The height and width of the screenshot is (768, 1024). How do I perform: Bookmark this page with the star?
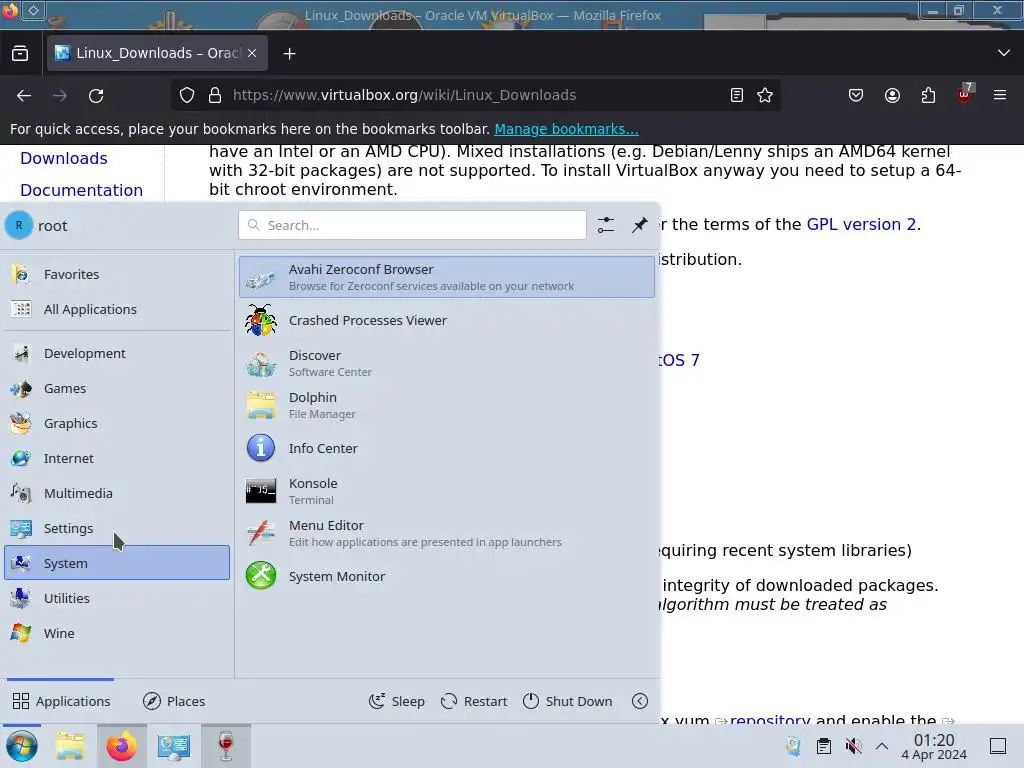point(765,95)
